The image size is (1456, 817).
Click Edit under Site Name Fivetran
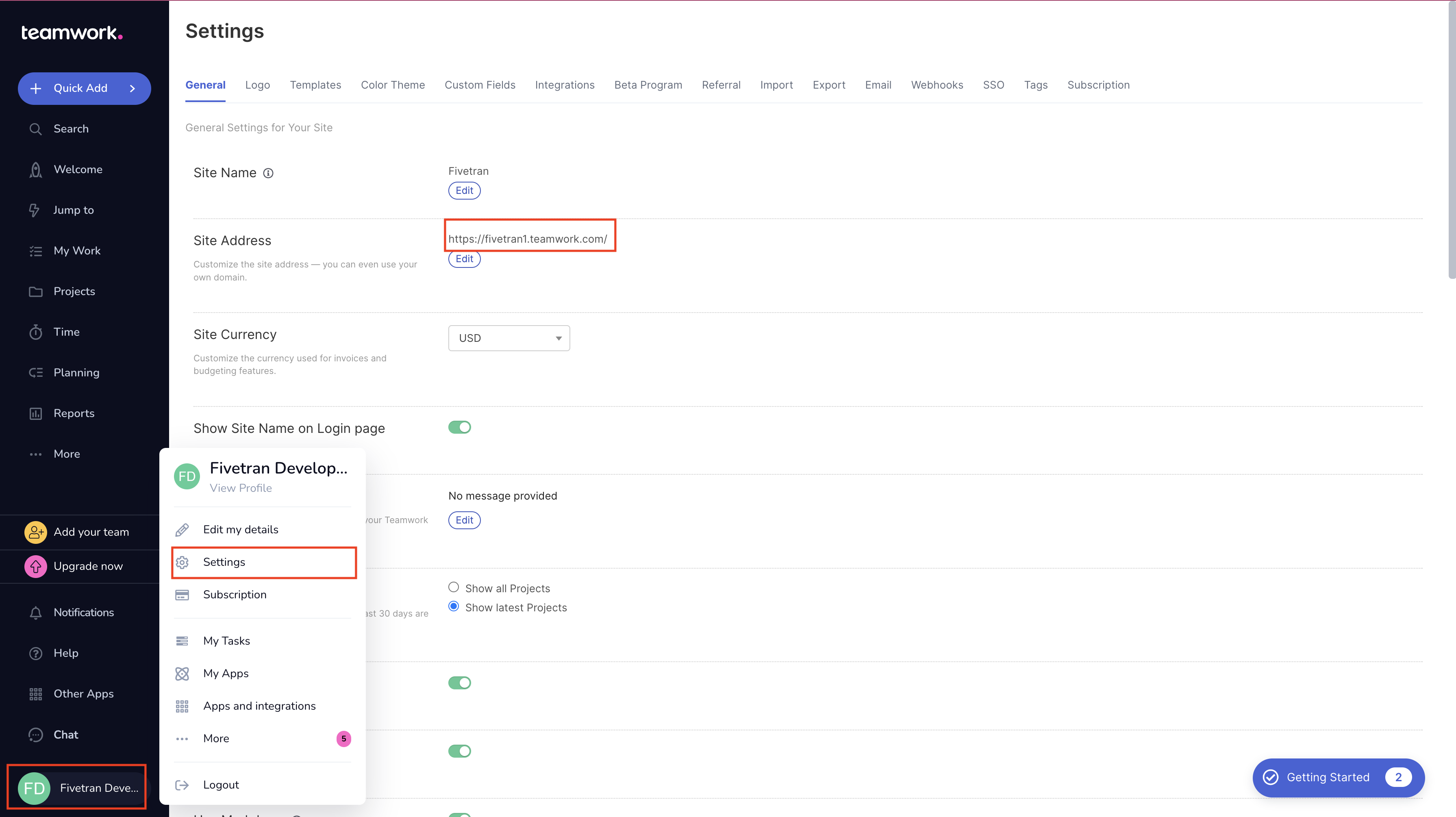pos(464,191)
